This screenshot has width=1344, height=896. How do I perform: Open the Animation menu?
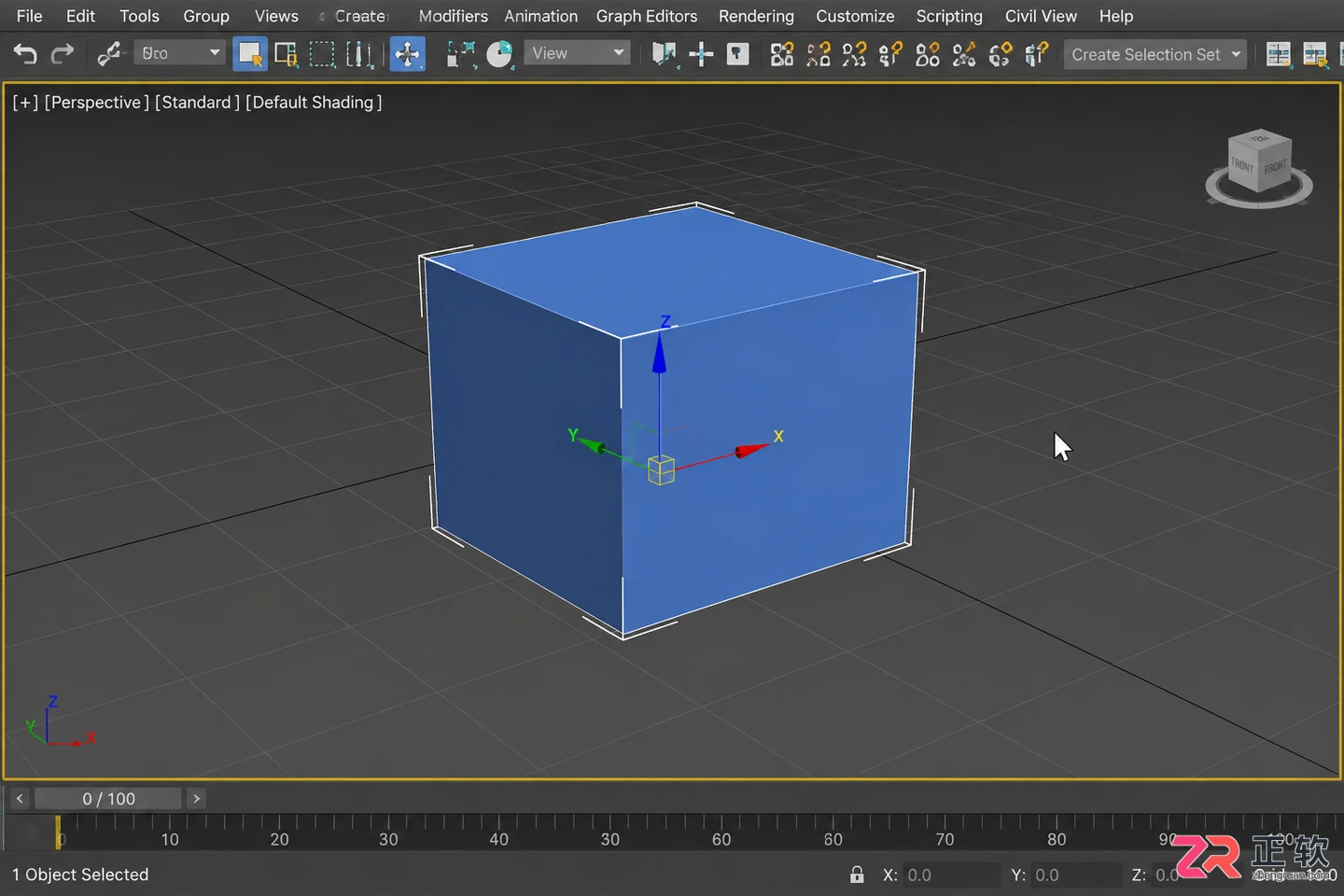[x=541, y=16]
